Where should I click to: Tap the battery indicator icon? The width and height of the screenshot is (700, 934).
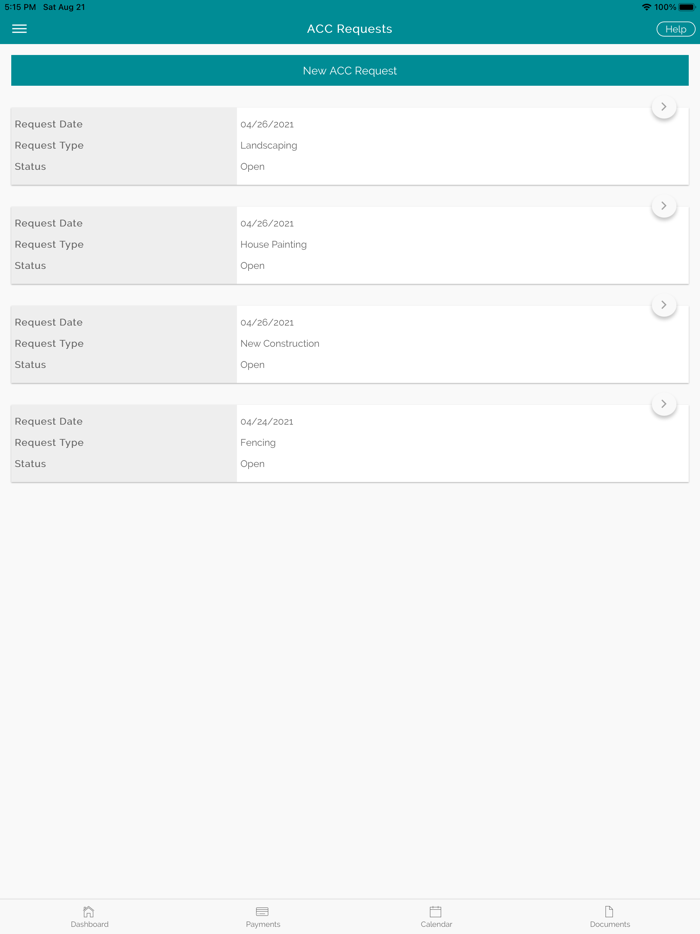coord(687,6)
